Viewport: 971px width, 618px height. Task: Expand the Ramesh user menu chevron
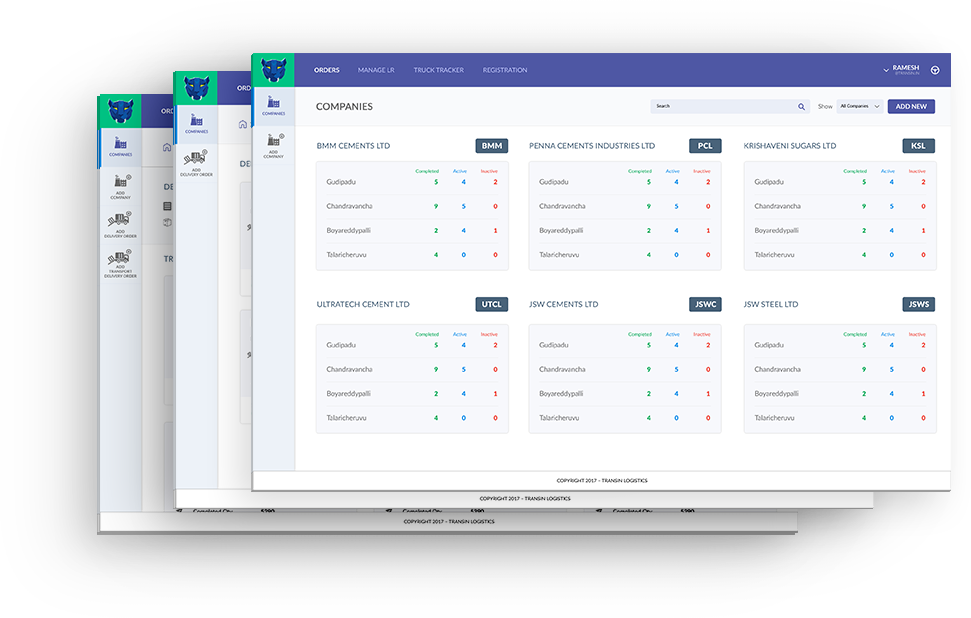coord(886,70)
